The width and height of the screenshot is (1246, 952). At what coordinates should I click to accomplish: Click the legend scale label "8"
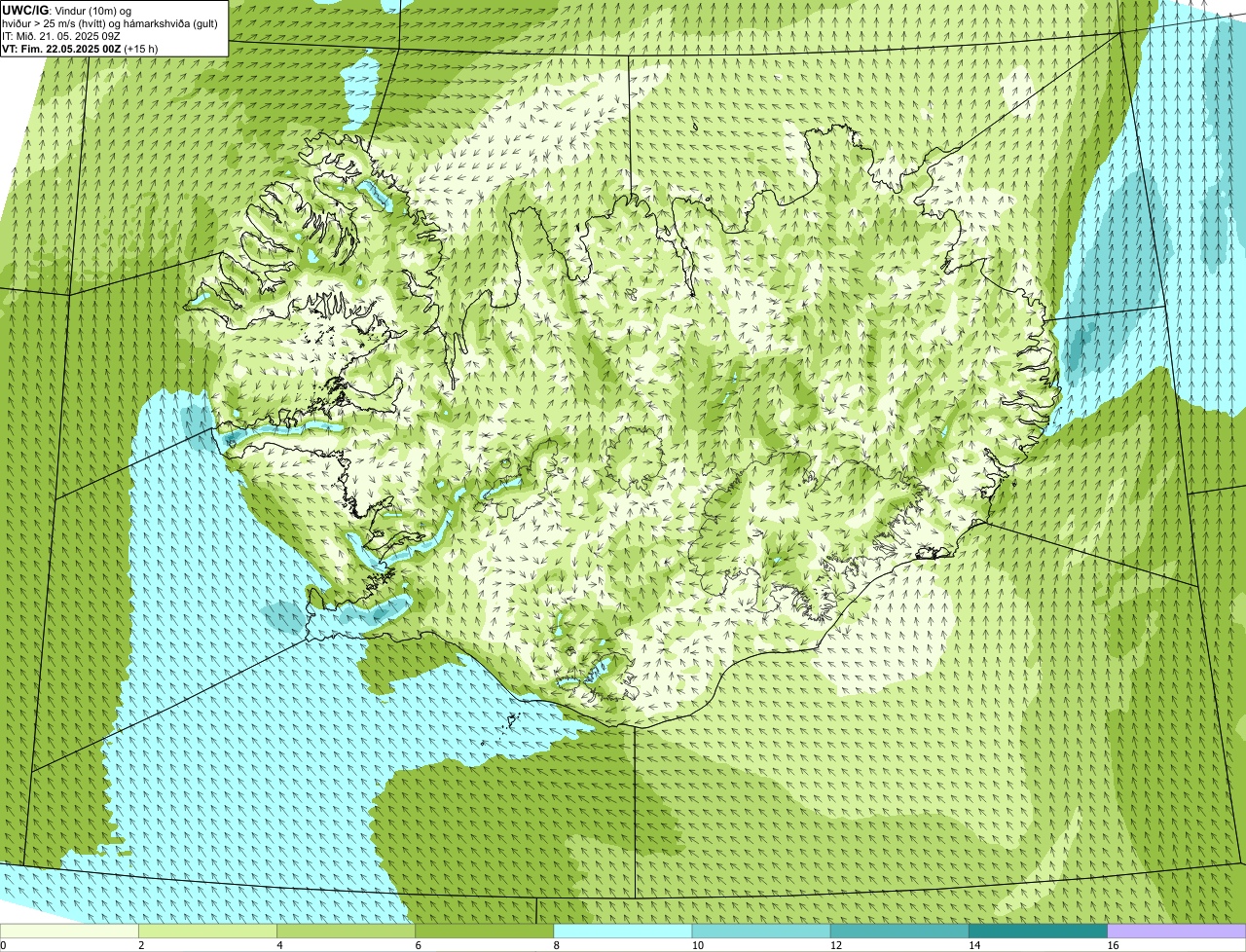pyautogui.click(x=556, y=945)
